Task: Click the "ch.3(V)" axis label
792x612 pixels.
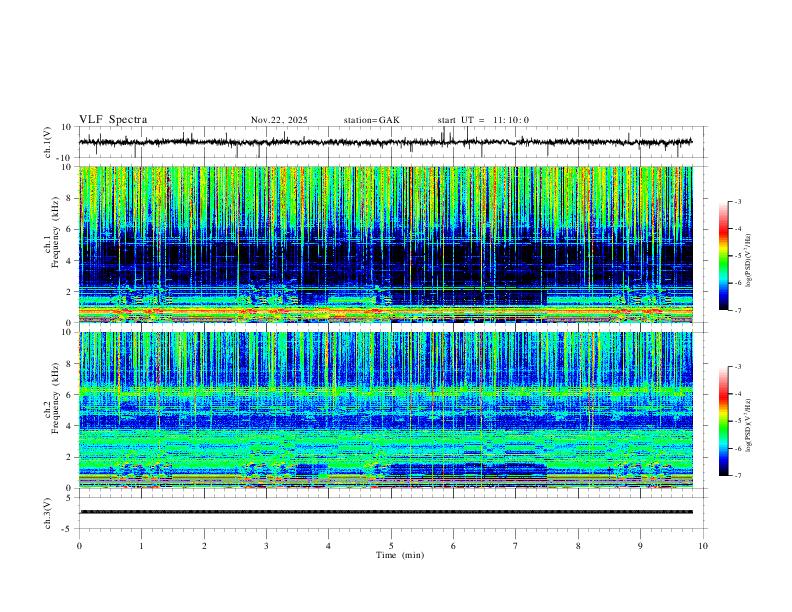Action: pos(47,513)
